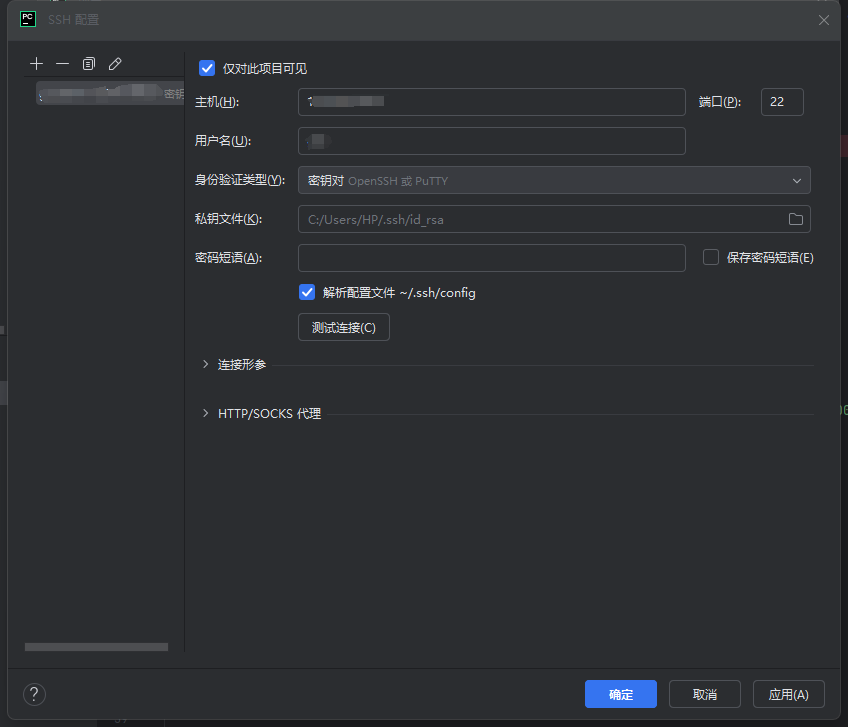The height and width of the screenshot is (727, 848).
Task: Select the SSH configuration entry in list
Action: click(105, 93)
